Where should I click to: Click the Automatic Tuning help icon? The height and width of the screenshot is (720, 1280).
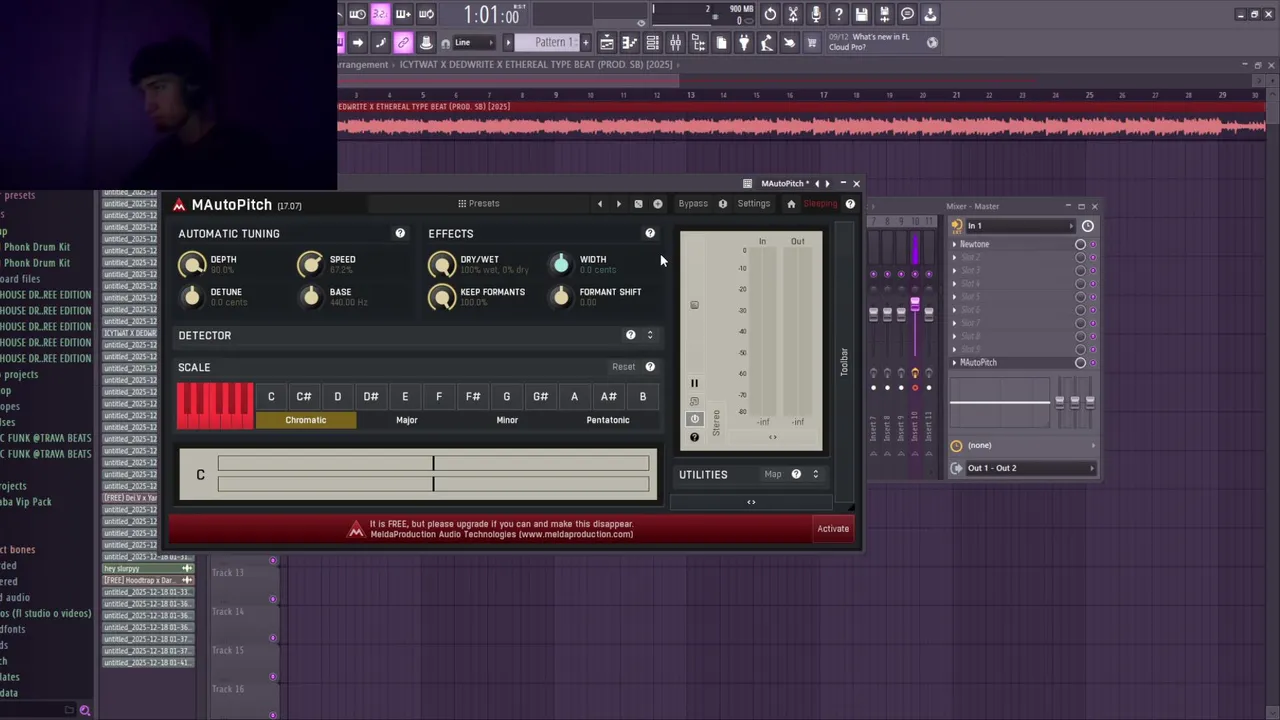click(x=400, y=233)
